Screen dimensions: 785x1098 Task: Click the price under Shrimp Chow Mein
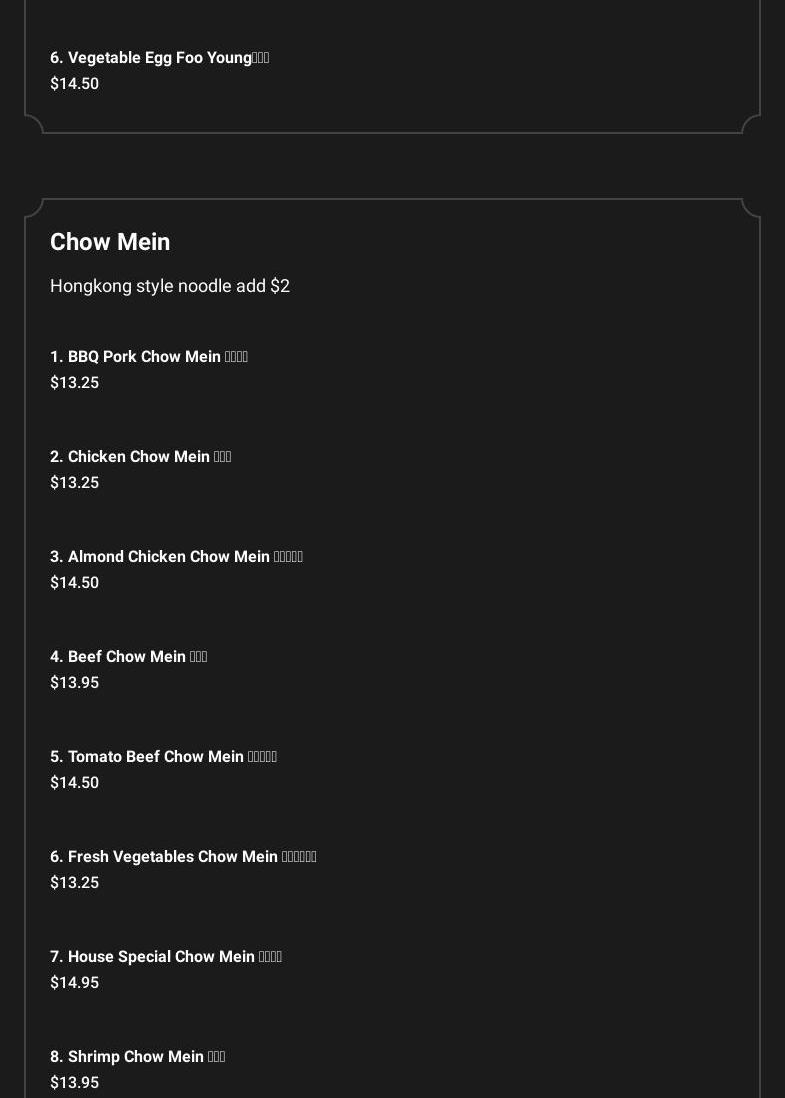75,1083
